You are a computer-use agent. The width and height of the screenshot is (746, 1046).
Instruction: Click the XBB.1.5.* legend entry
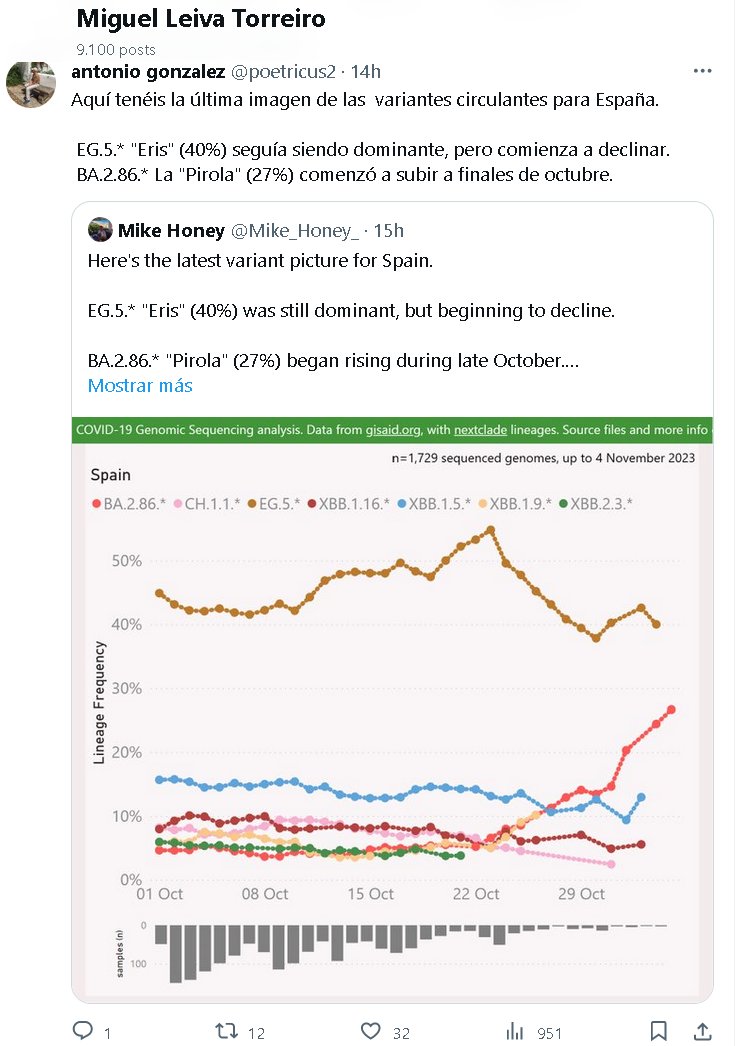[x=431, y=504]
